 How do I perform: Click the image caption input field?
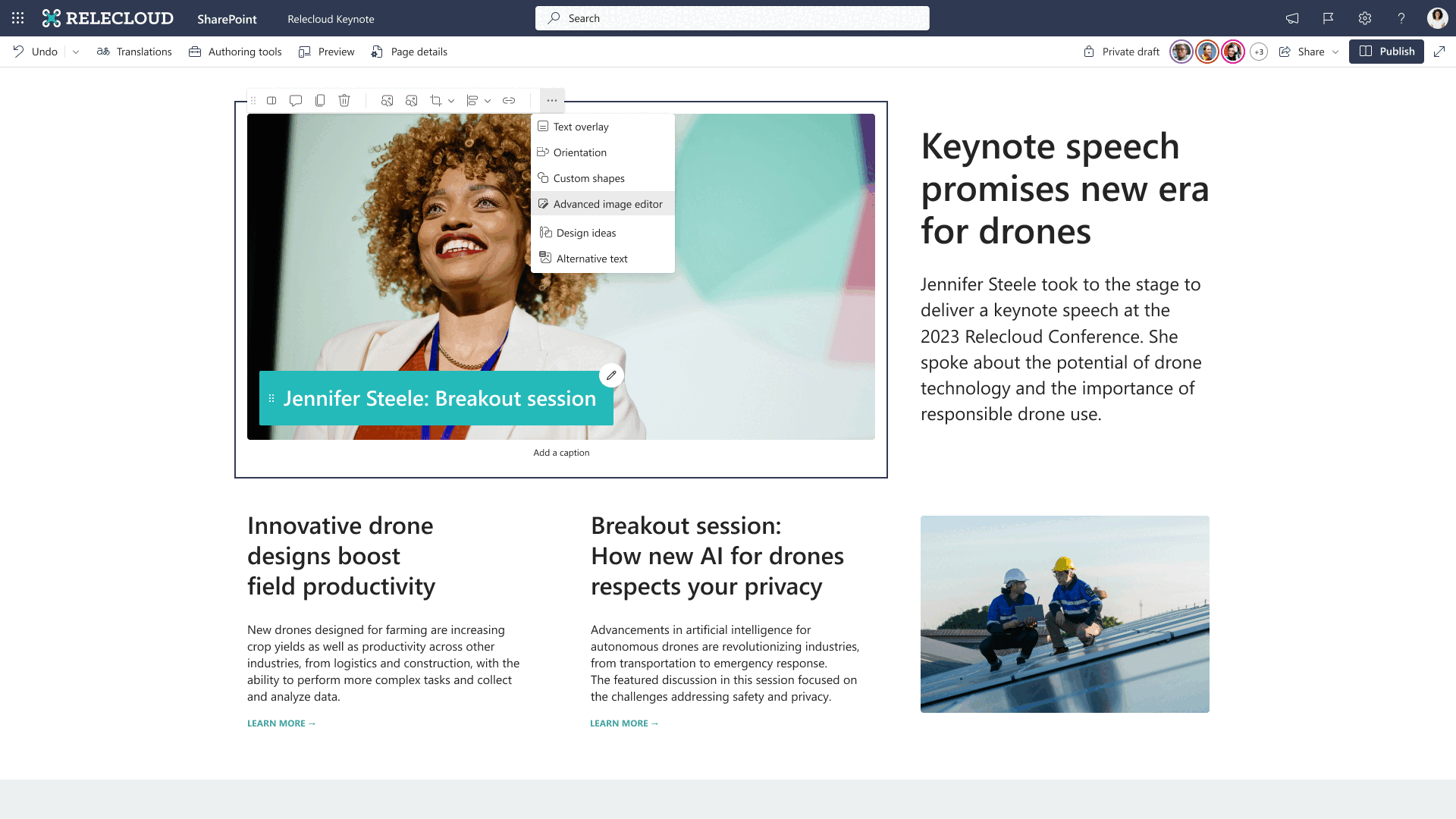tap(561, 453)
